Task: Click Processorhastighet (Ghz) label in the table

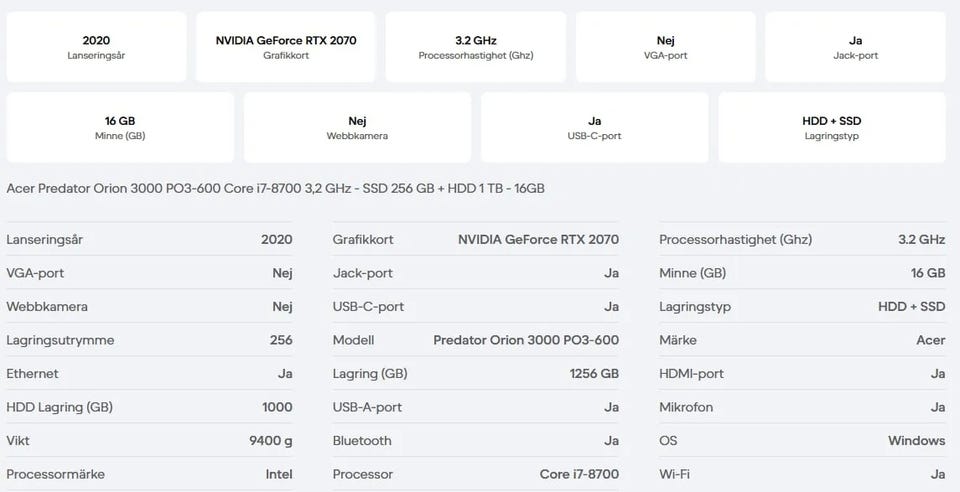Action: [735, 240]
